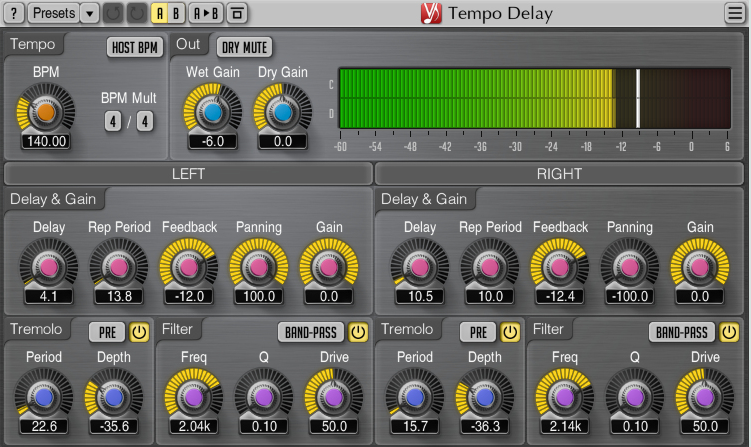Click the Presets button
Screen dimensions: 751x447
tap(54, 13)
